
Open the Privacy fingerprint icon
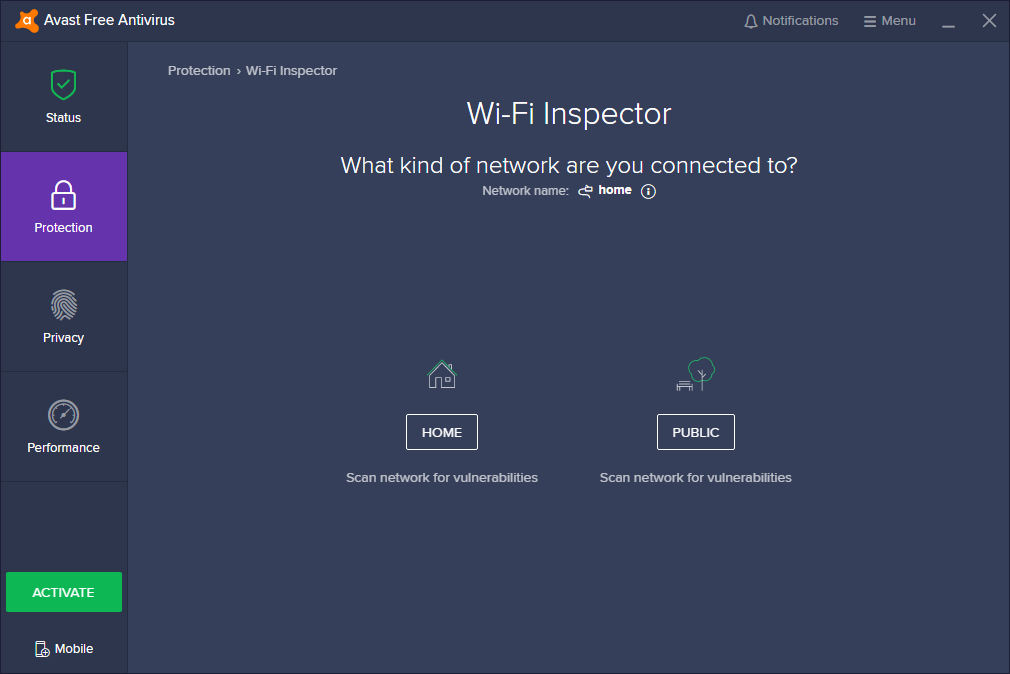(x=63, y=305)
